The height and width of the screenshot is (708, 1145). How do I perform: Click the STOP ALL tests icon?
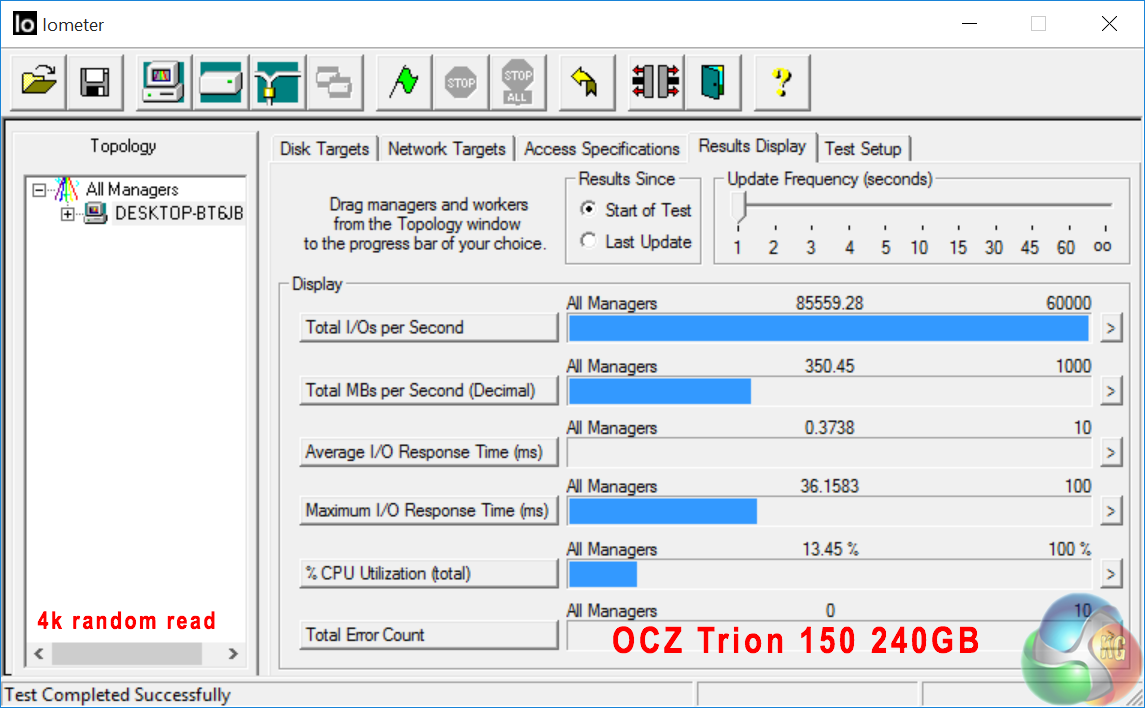pyautogui.click(x=518, y=82)
